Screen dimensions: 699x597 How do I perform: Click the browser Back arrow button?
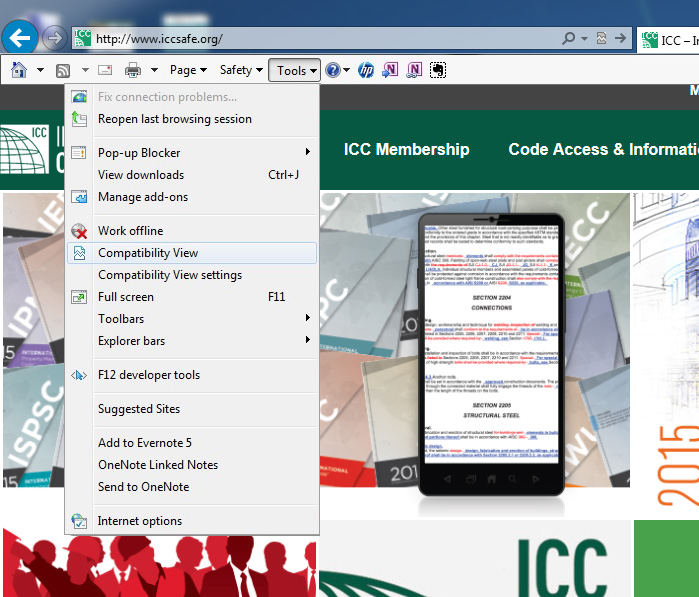click(x=22, y=38)
